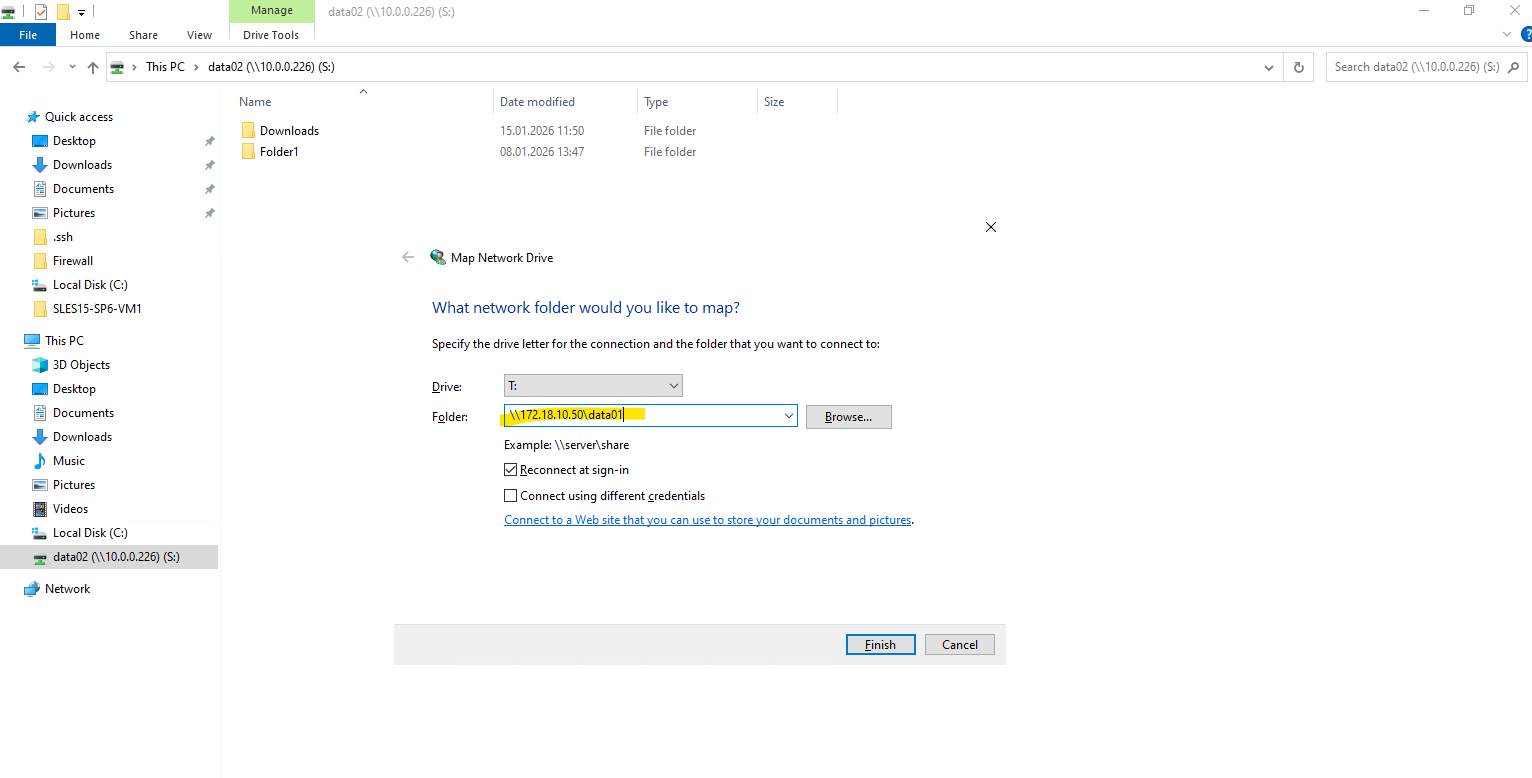Open the View ribbon tab
This screenshot has height=778, width=1532.
tap(200, 35)
